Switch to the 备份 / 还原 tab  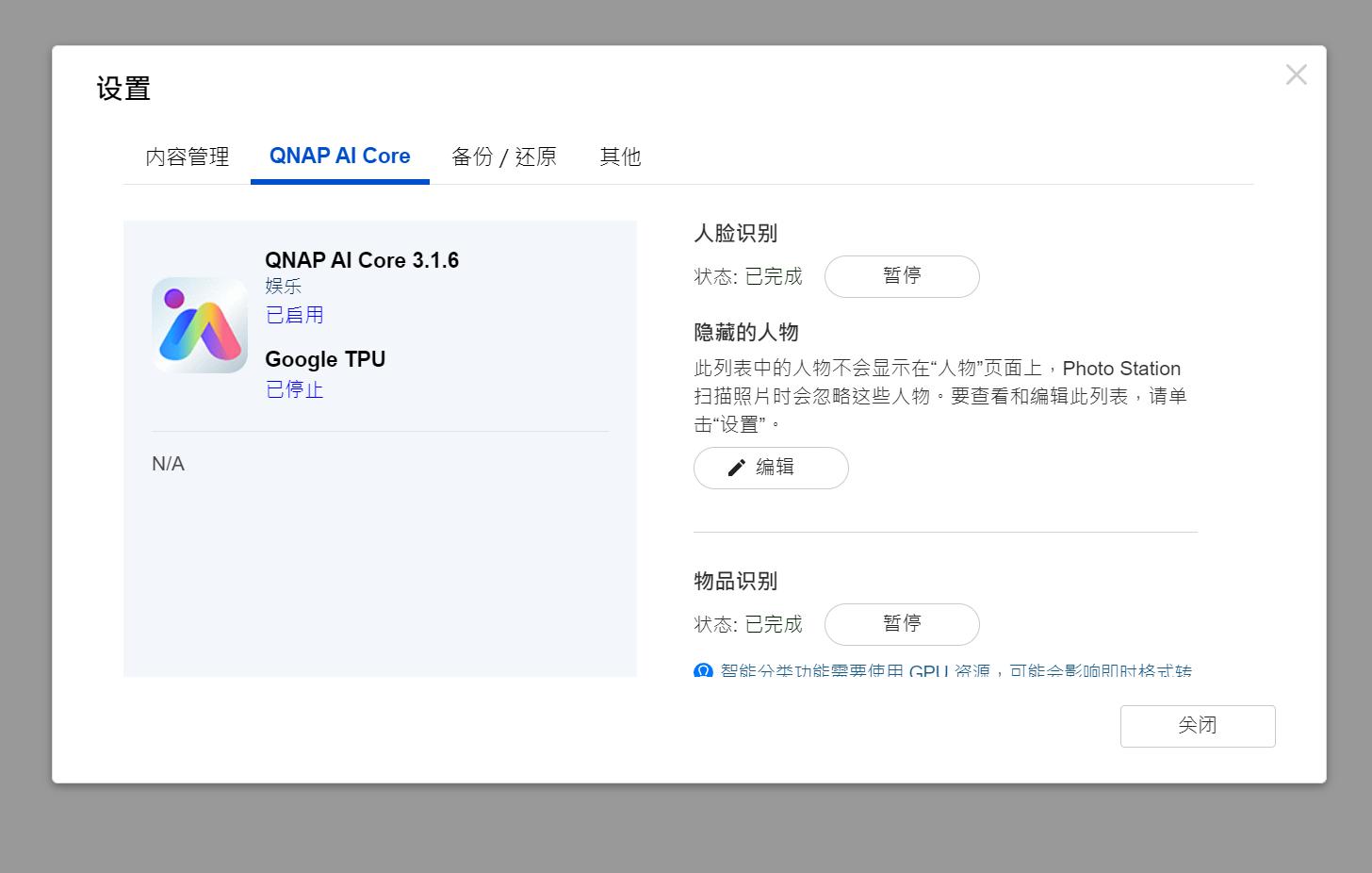point(504,156)
